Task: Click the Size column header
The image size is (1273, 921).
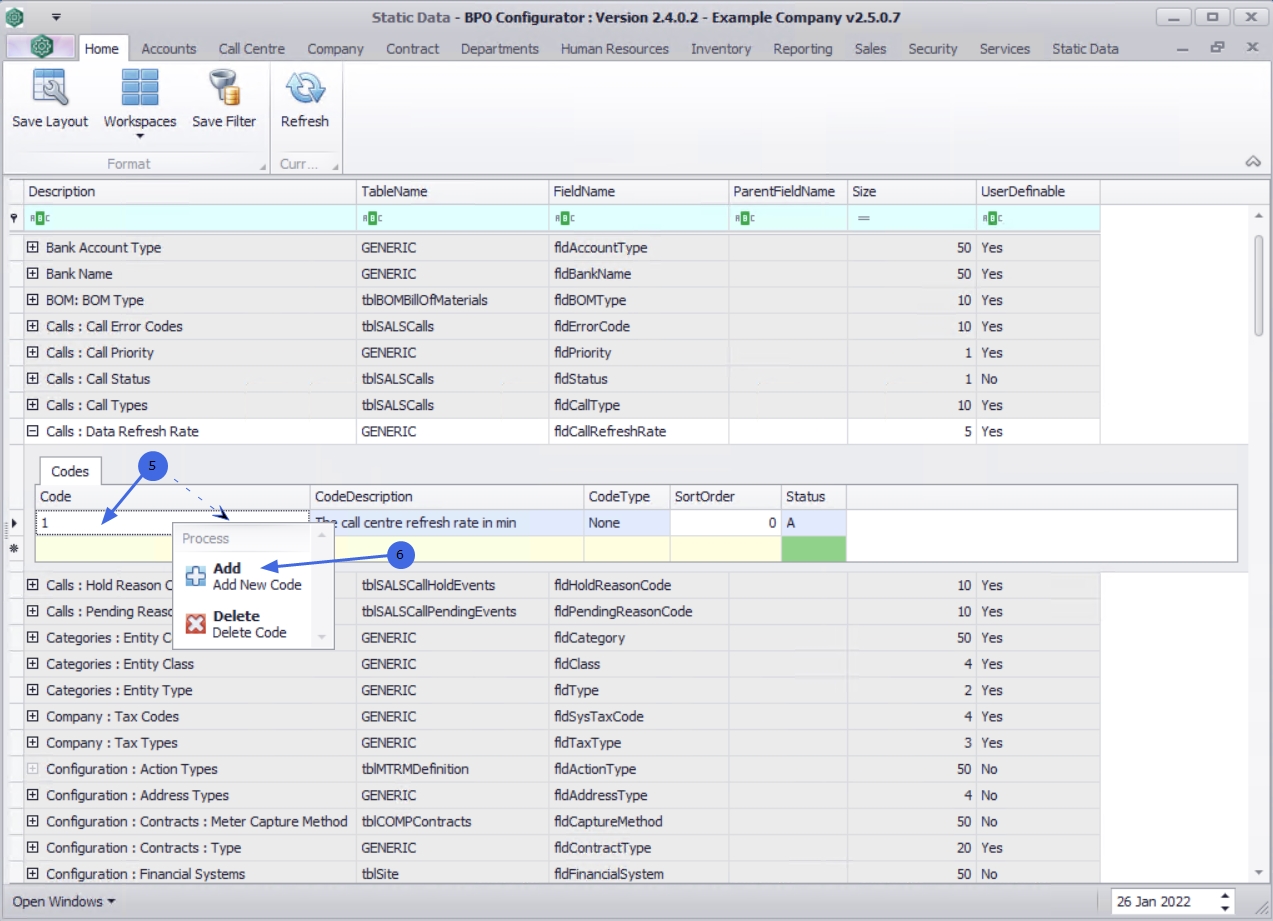Action: pyautogui.click(x=912, y=191)
